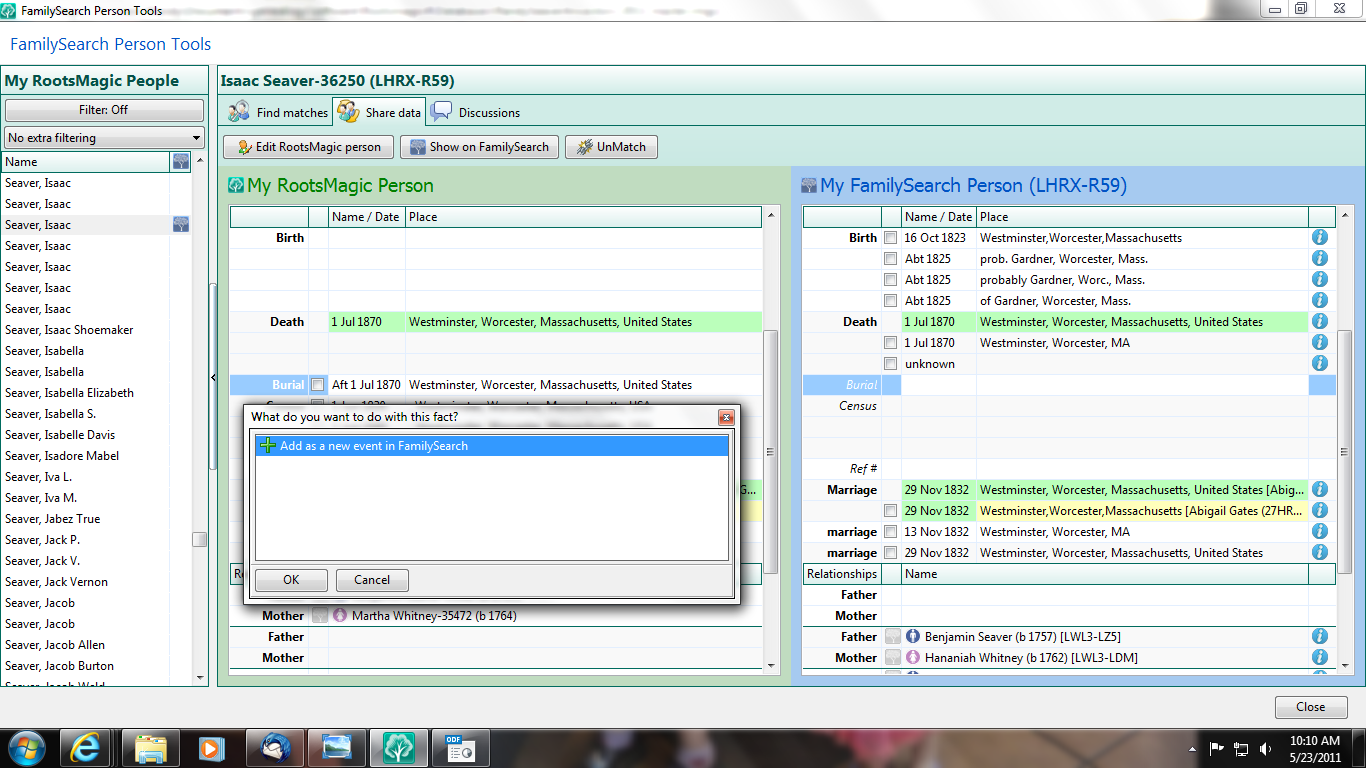Tick checkbox for of Gardner, Worcester, Mass.
This screenshot has height=768, width=1366.
pos(890,301)
